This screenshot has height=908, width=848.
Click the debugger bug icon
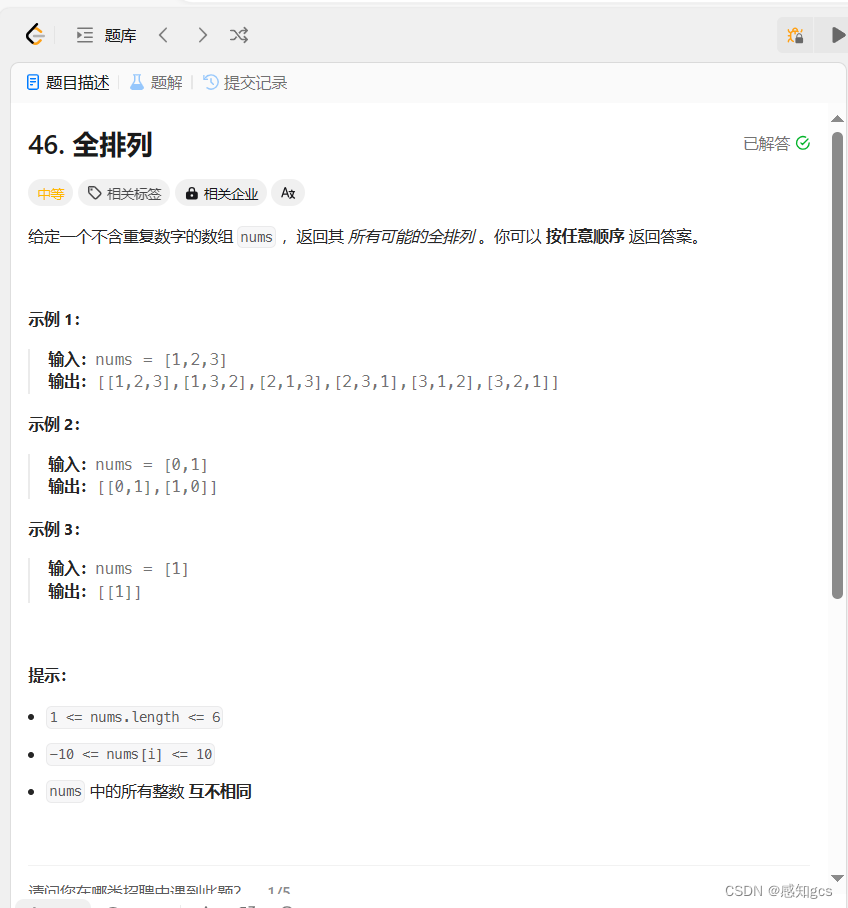coord(795,35)
